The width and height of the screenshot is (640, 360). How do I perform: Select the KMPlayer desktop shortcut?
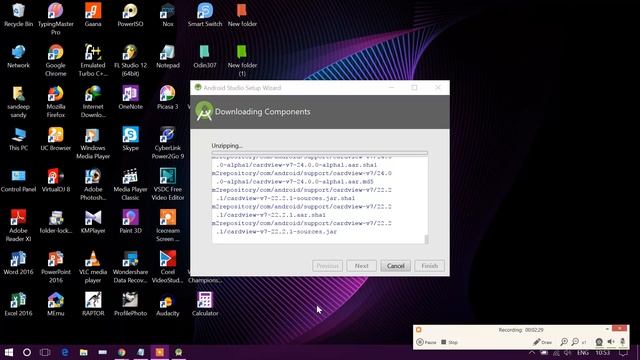tap(93, 222)
